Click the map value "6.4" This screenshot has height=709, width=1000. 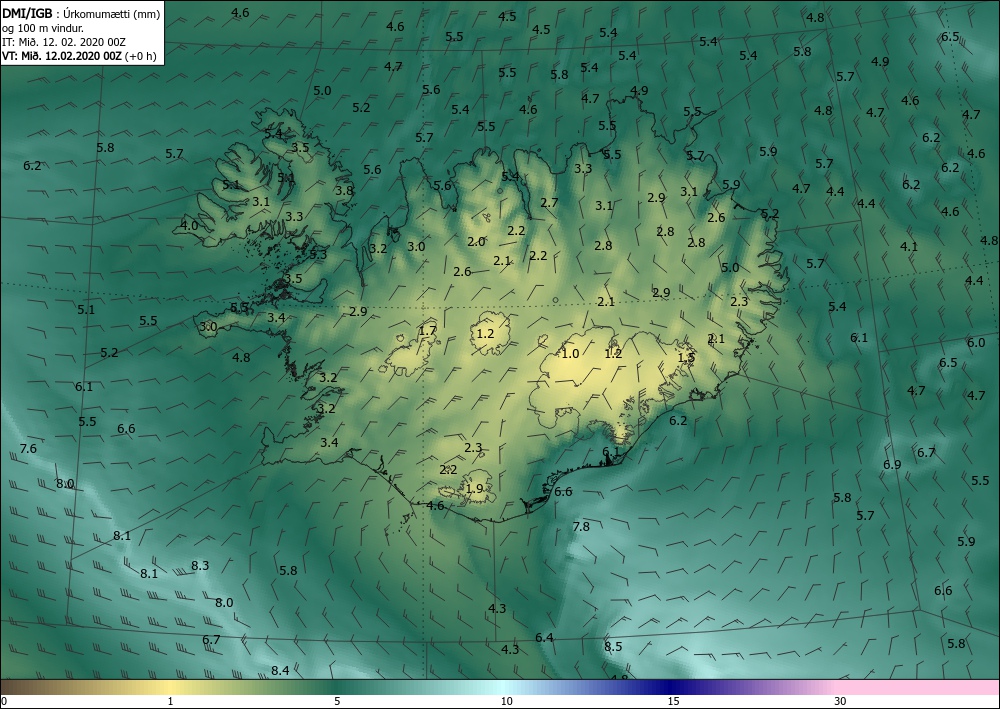click(x=544, y=638)
